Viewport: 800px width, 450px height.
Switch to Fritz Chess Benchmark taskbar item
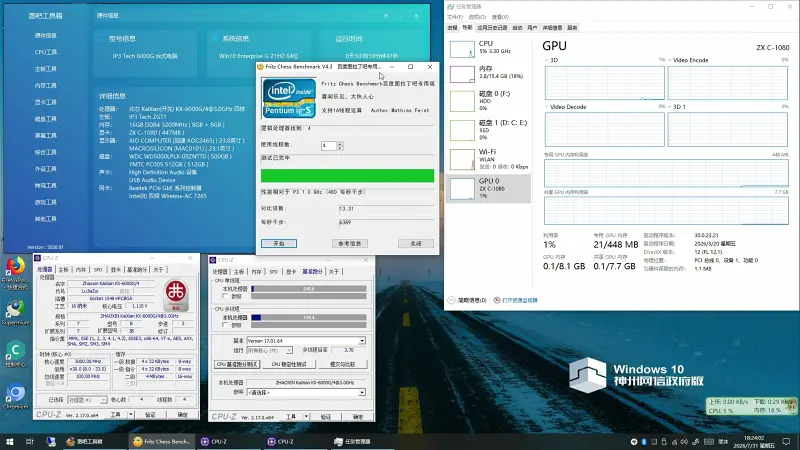pos(161,441)
